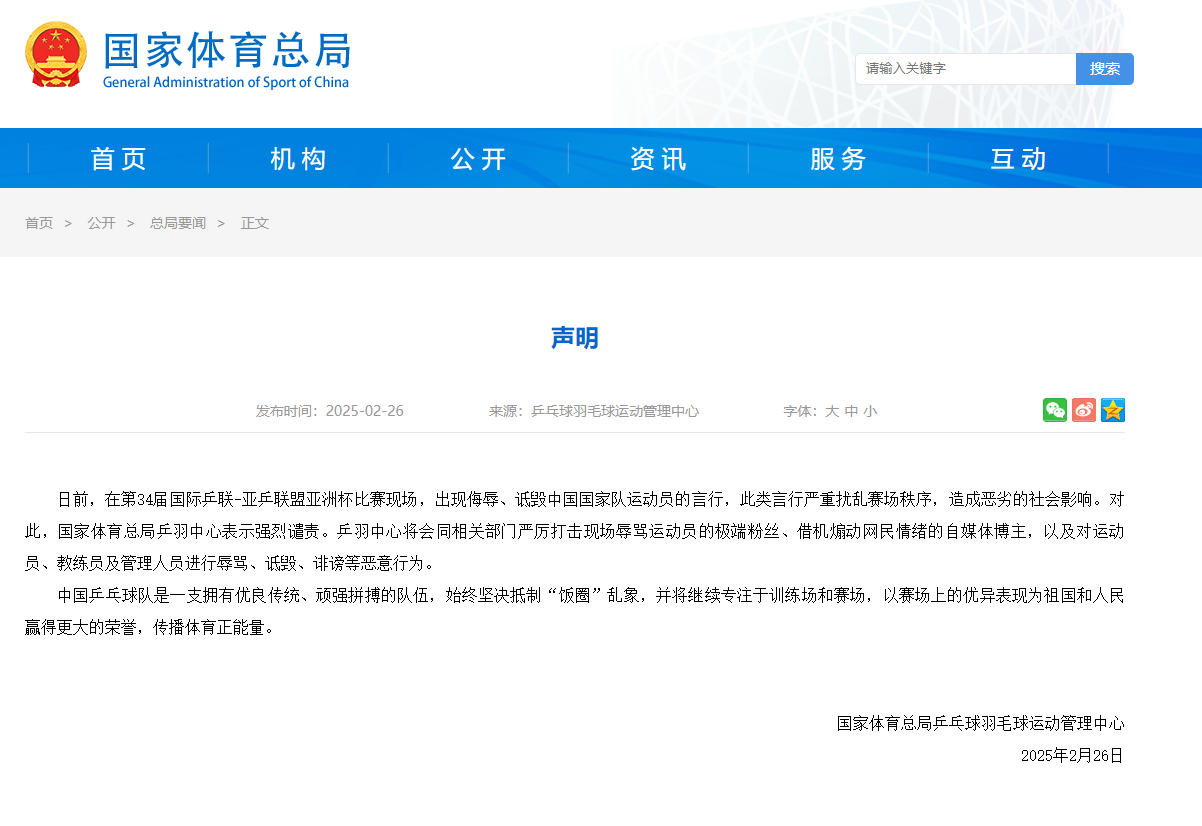Set font size to 大
The height and width of the screenshot is (826, 1202).
(831, 411)
